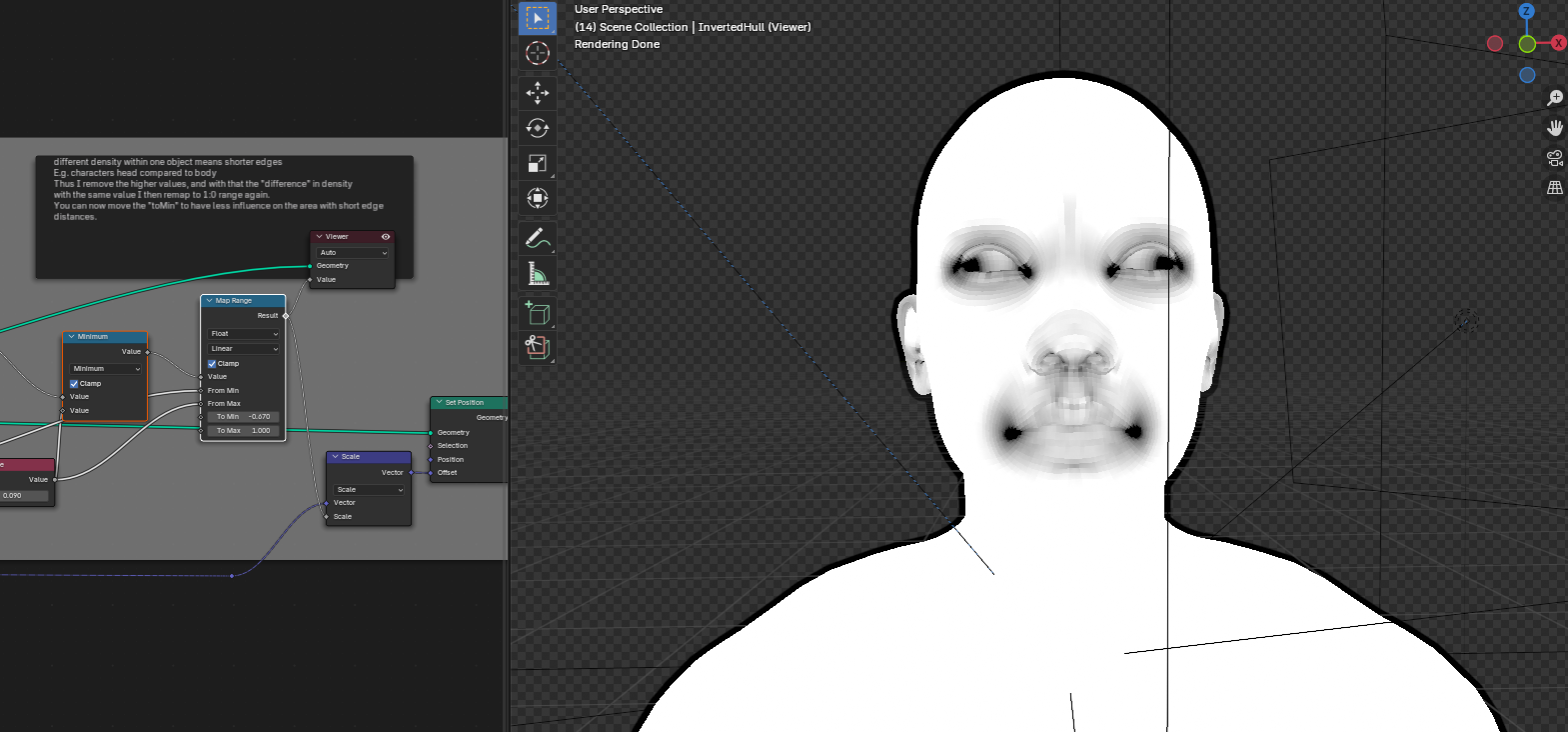Collapse the Set Position node
The width and height of the screenshot is (1568, 732).
439,403
